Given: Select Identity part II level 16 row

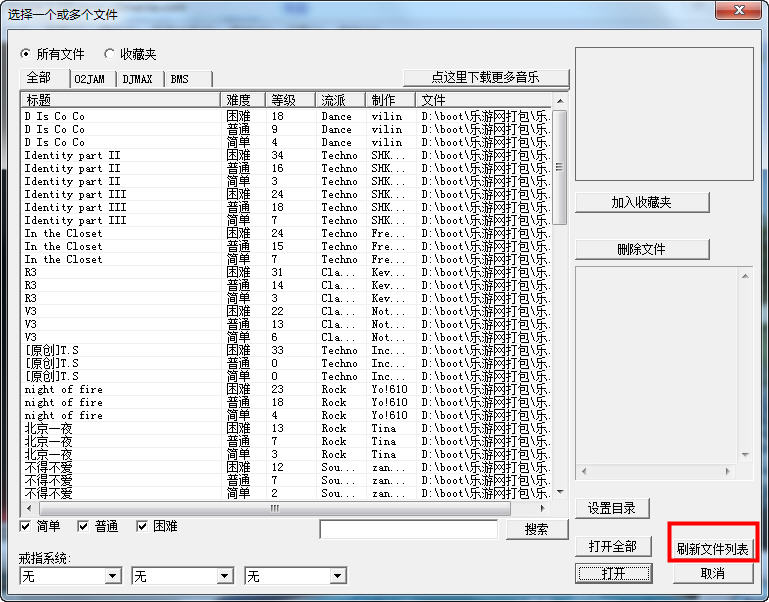Looking at the screenshot, I should click(x=287, y=168).
